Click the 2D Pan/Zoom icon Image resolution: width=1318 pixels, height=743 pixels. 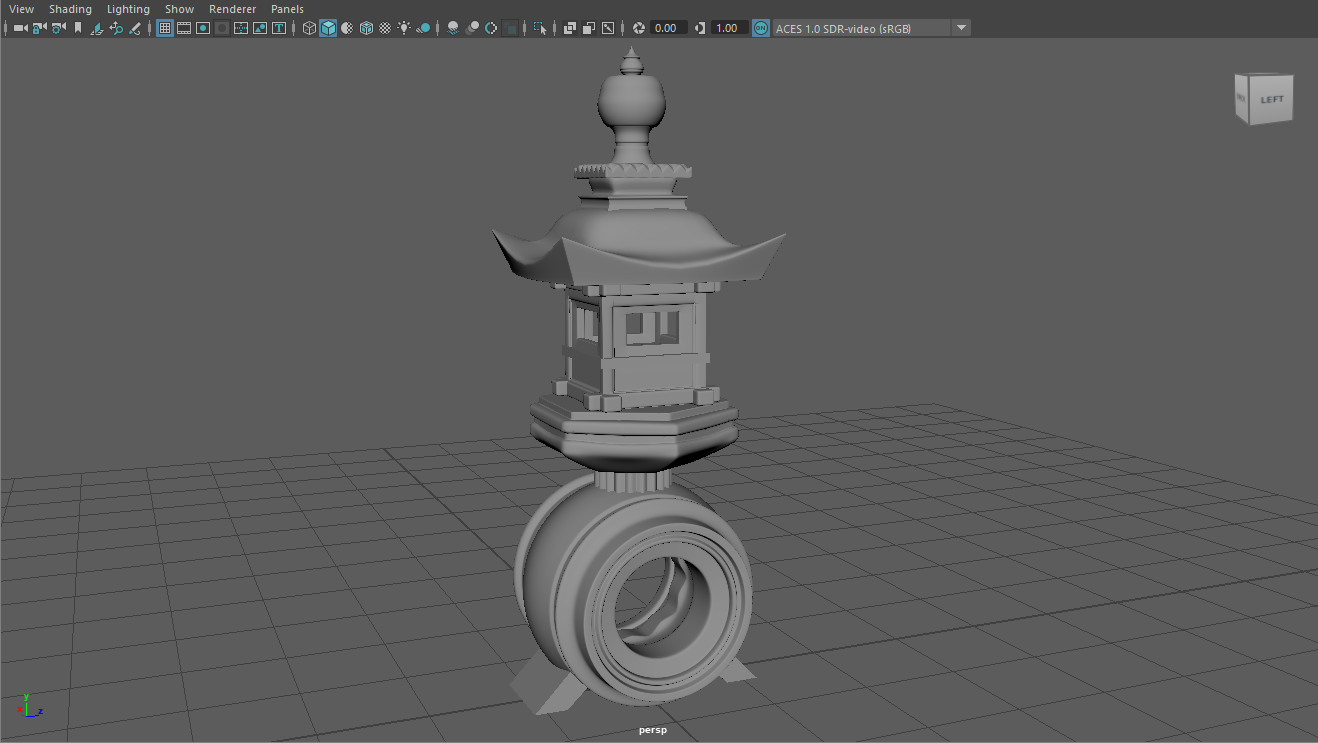pyautogui.click(x=116, y=28)
